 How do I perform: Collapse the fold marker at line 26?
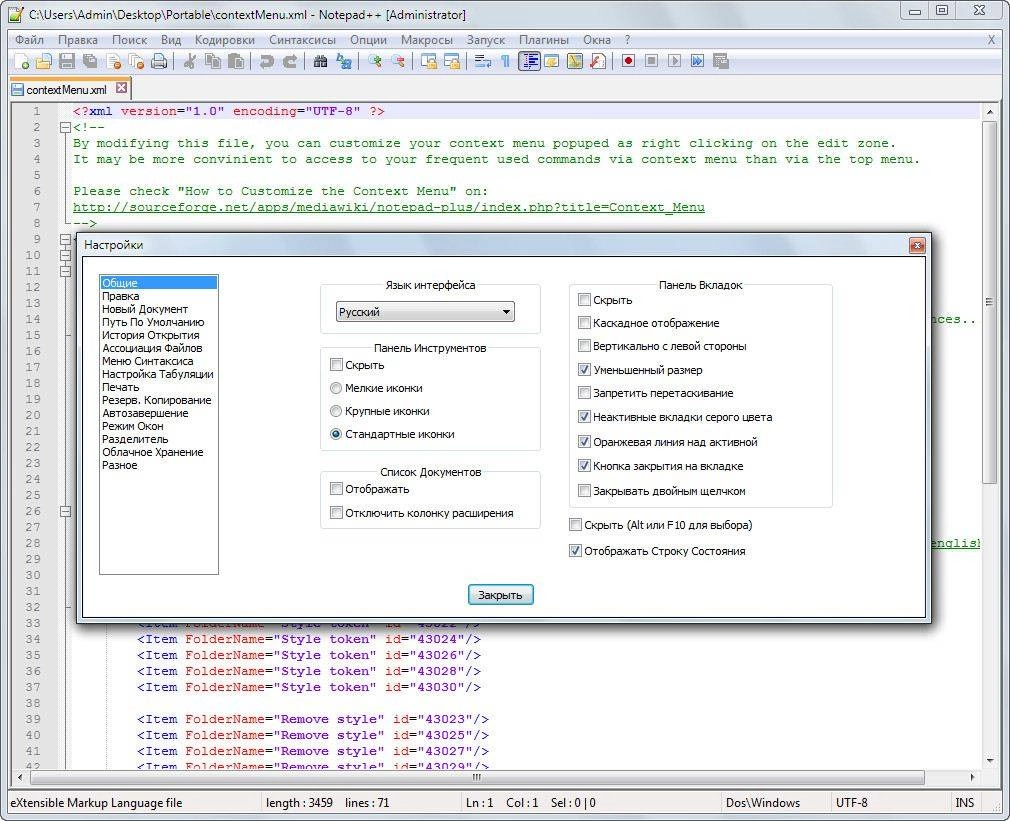click(x=65, y=511)
